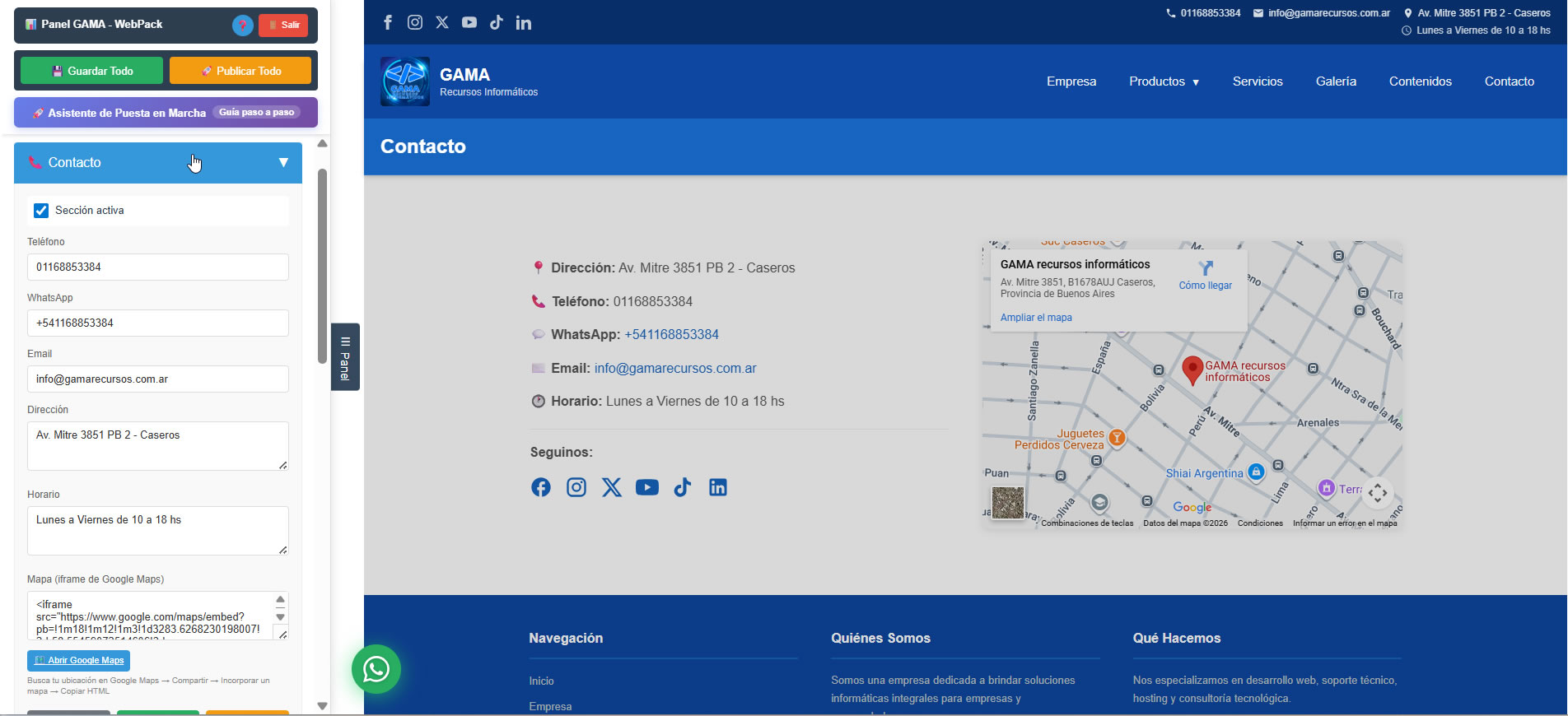Click the blue help icon in panel header
Viewport: 1568px width, 716px height.
point(242,25)
